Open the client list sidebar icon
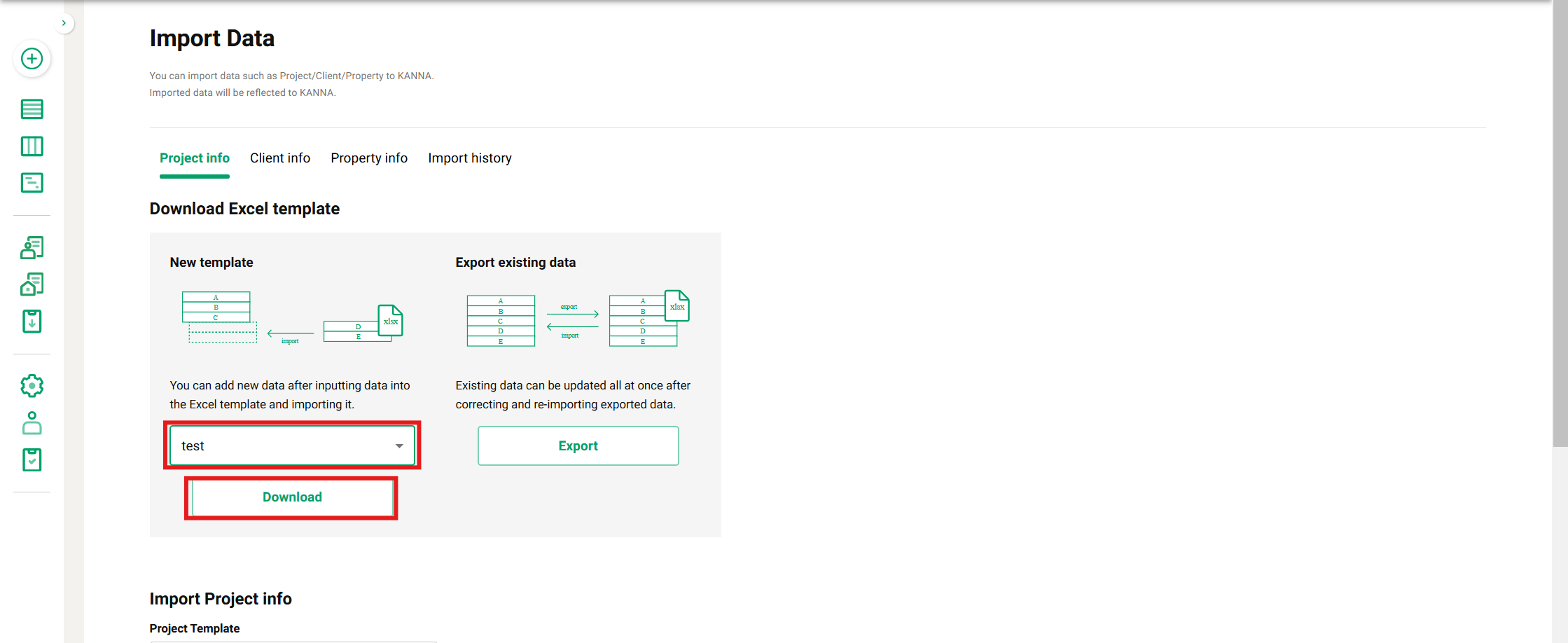1568x643 pixels. (x=32, y=247)
